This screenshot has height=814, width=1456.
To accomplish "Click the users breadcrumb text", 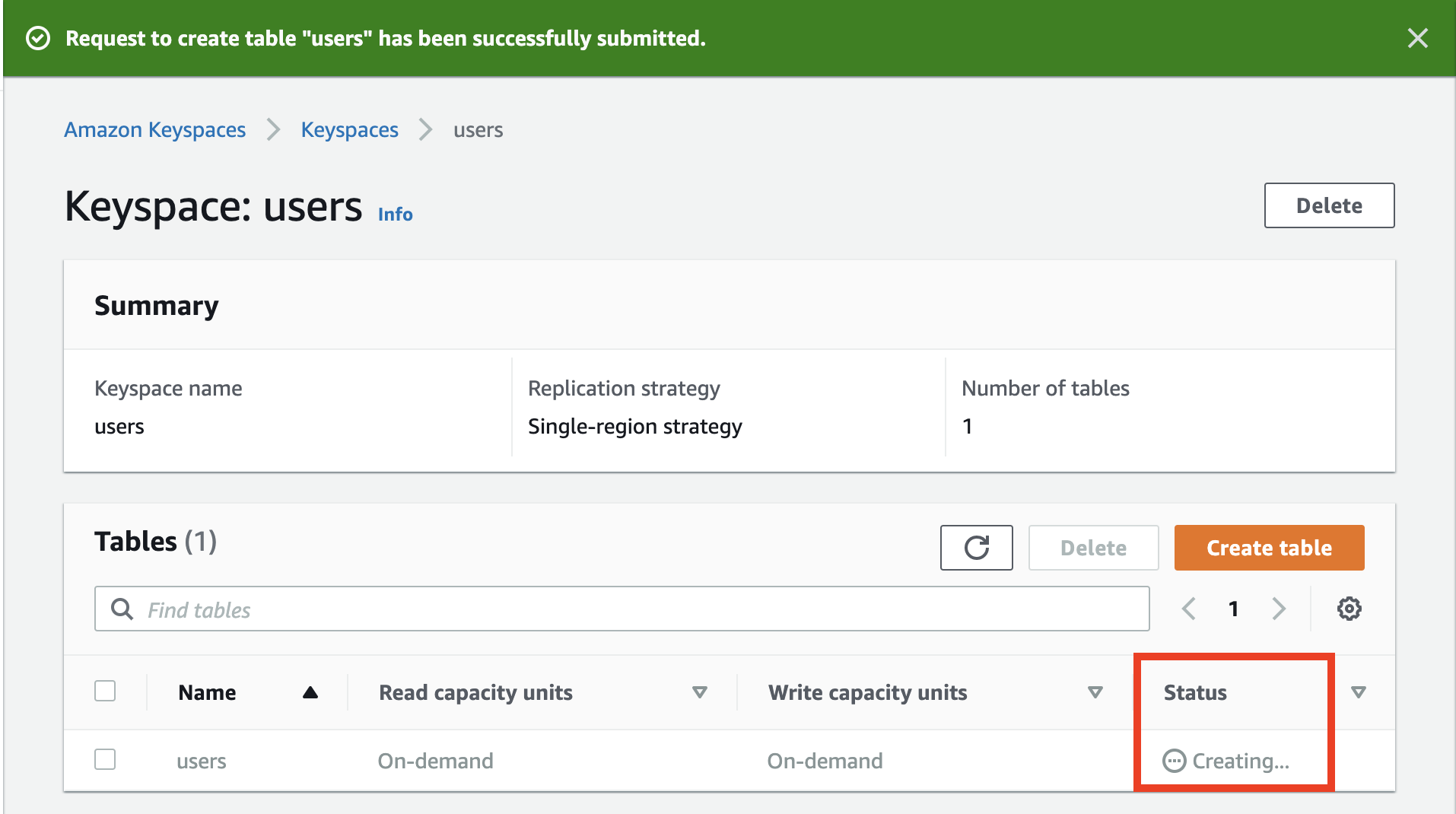I will coord(478,130).
